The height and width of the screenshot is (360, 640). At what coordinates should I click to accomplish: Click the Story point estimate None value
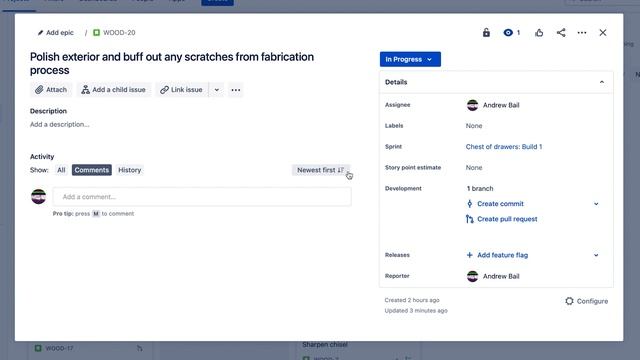coord(474,168)
